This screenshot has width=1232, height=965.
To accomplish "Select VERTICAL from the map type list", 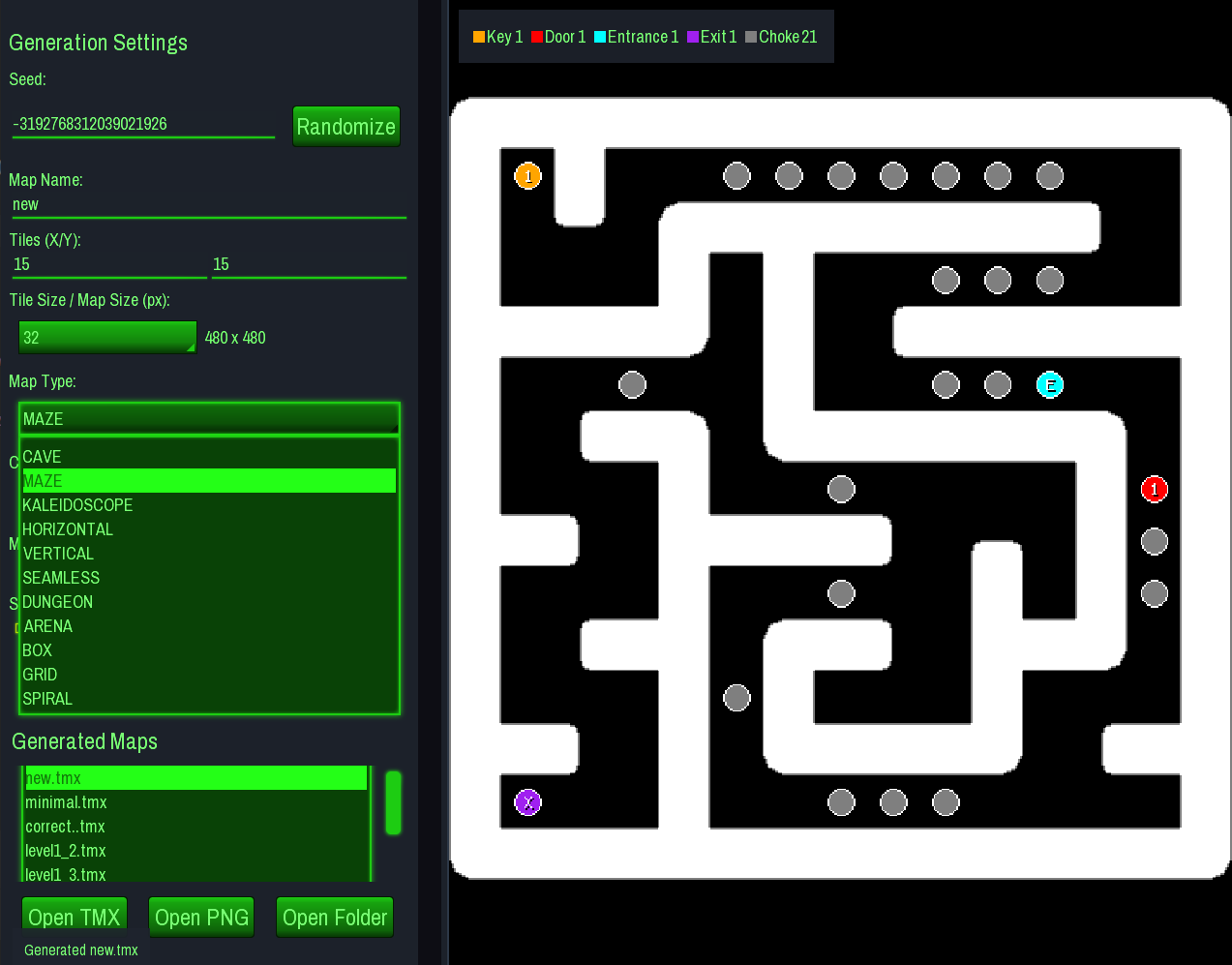I will [209, 554].
